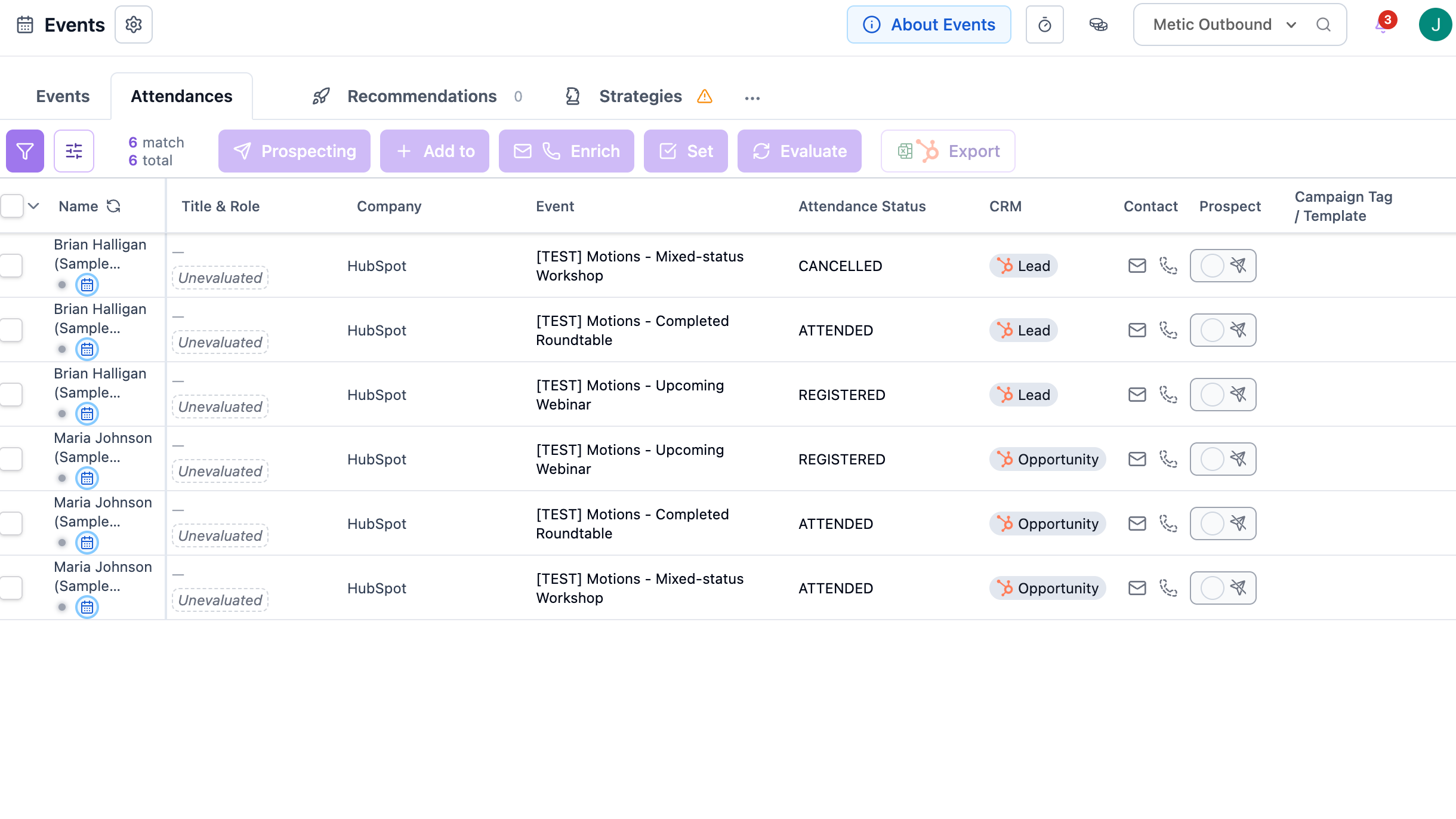Toggle the purple filter funnel button
Screen dimensions: 1456x819
pos(25,151)
